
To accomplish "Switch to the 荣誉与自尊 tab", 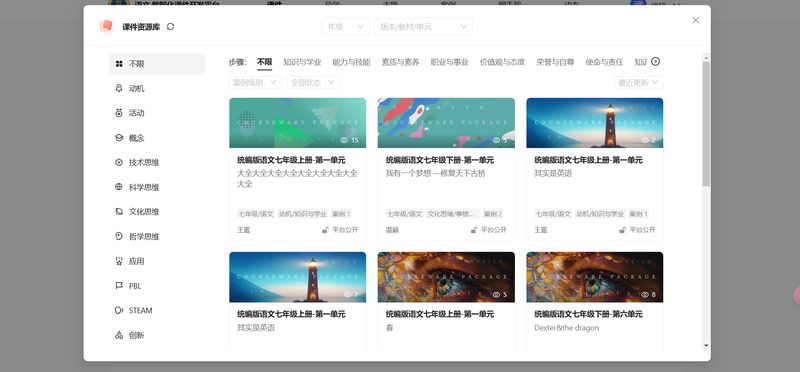I will click(x=555, y=62).
